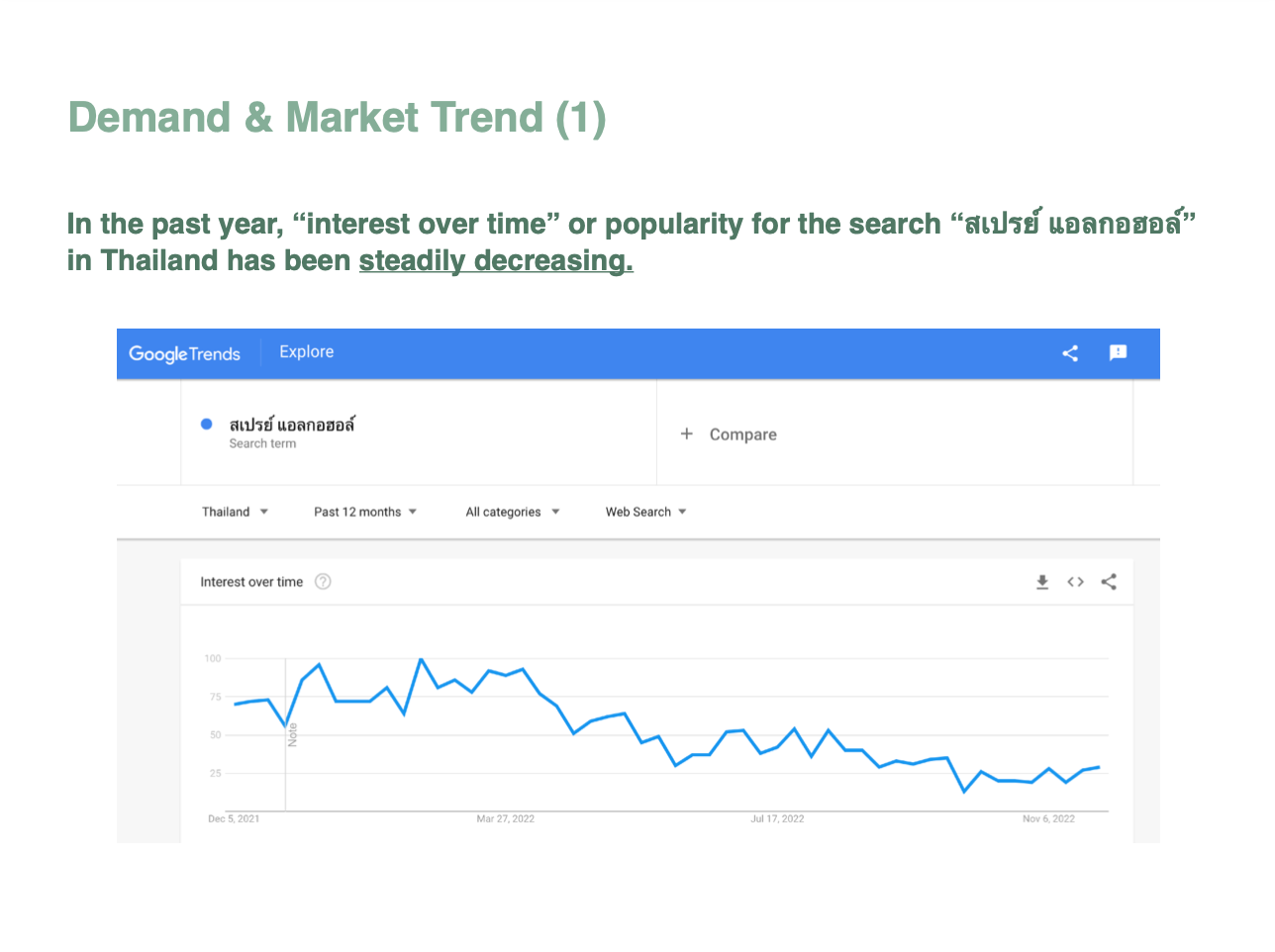Open the Explore menu item
The image size is (1275, 952).
pos(306,352)
